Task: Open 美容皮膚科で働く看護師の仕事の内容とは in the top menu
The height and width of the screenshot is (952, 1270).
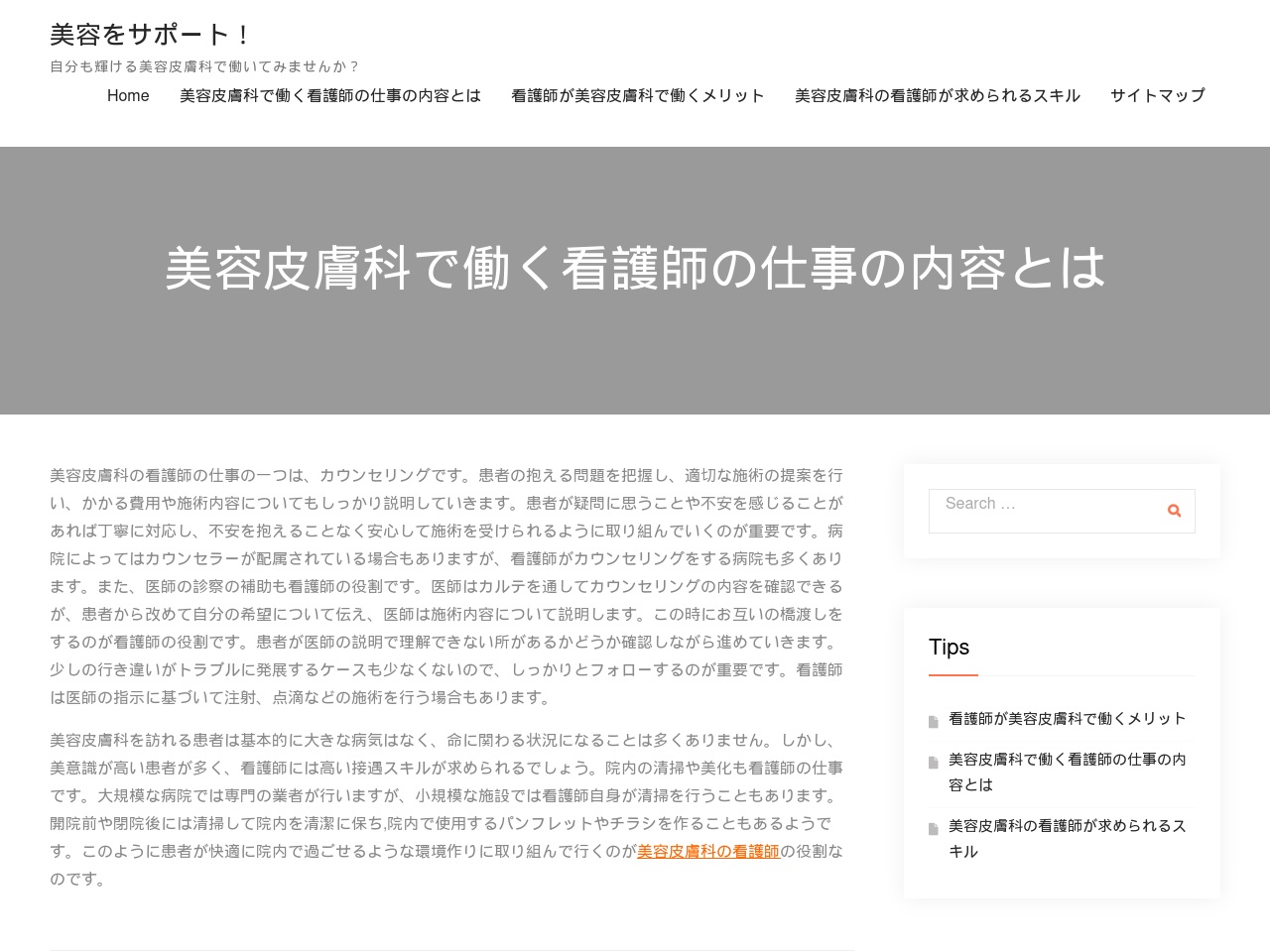Action: [330, 96]
